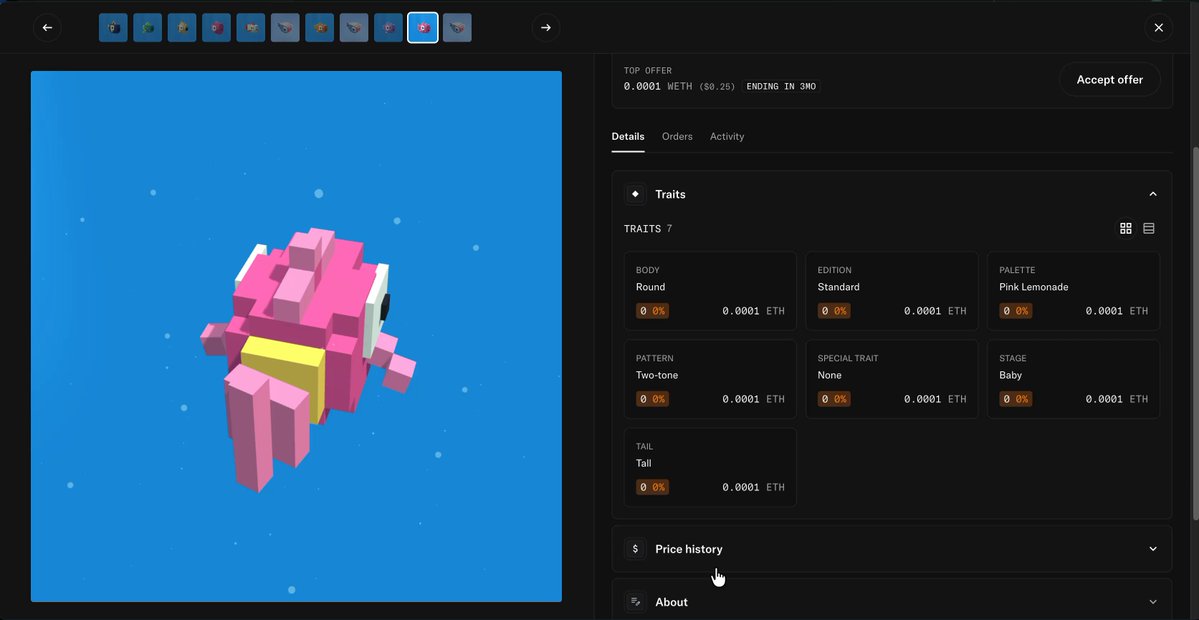Screen dimensions: 1199x620
Task: Click the icon beside the About heading
Action: click(635, 602)
